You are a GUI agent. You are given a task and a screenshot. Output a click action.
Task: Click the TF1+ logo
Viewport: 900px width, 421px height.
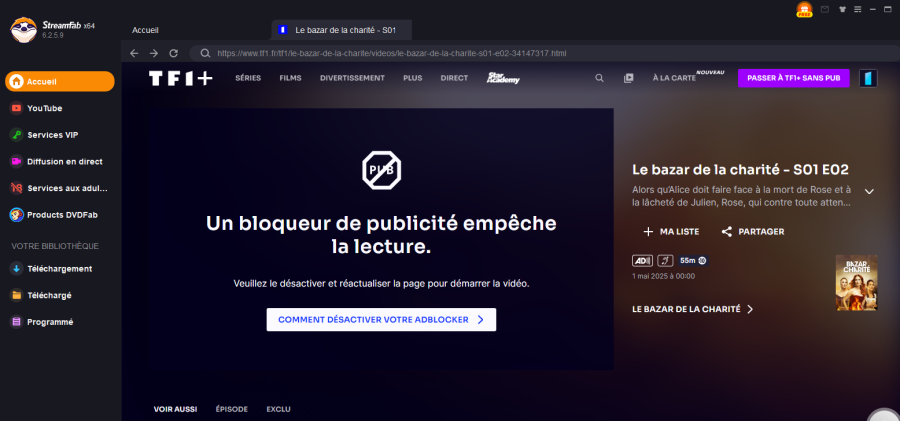tap(181, 79)
